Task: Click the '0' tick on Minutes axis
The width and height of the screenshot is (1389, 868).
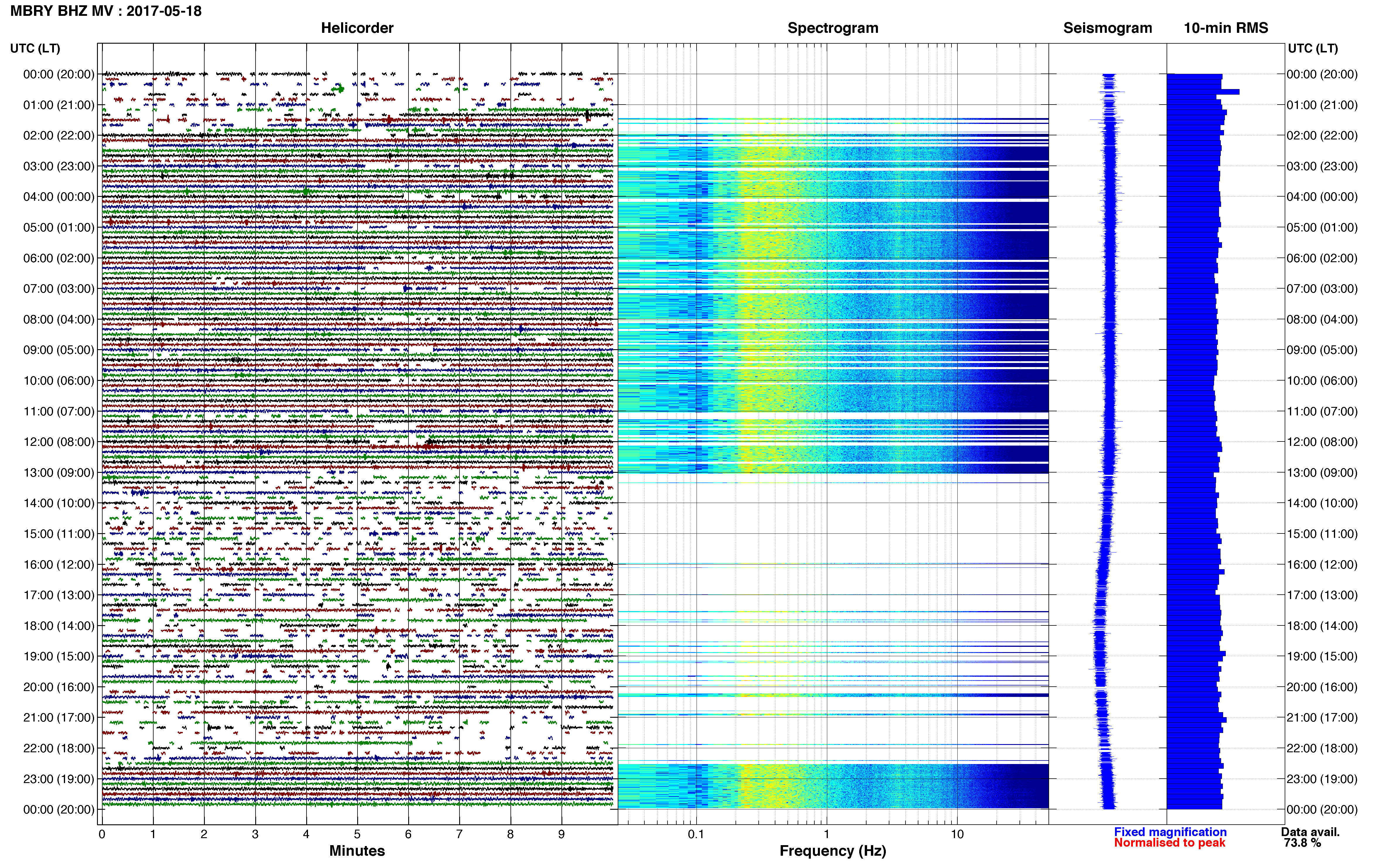Action: point(102,835)
